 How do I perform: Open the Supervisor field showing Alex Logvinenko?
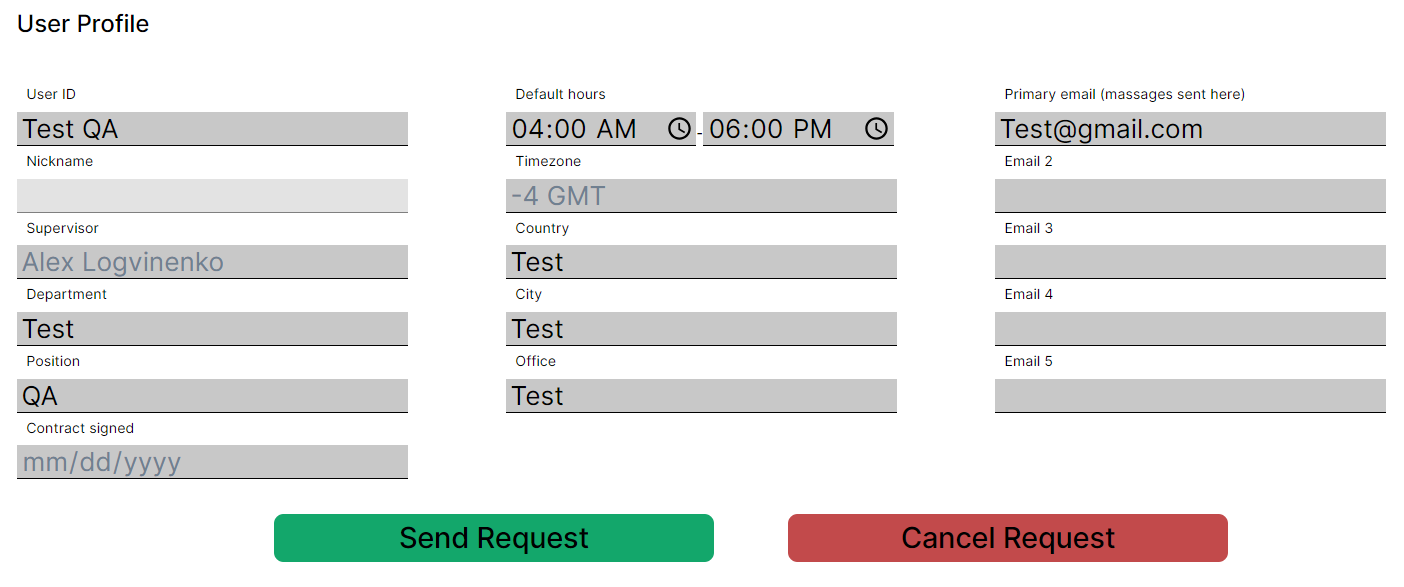[x=212, y=262]
